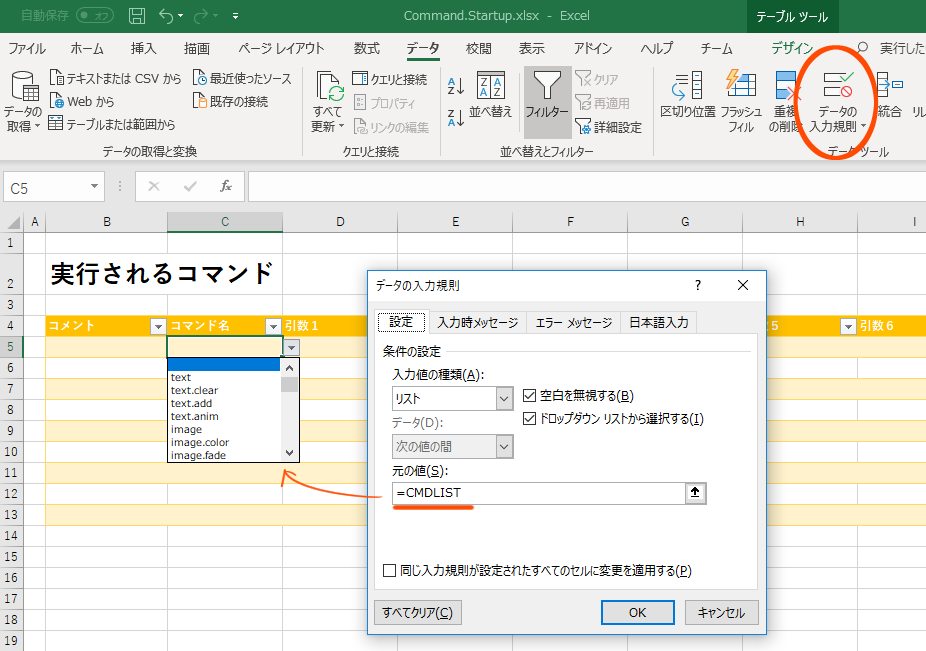Screen dimensions: 926x651
Task: Click the Redo arrow icon
Action: [201, 16]
